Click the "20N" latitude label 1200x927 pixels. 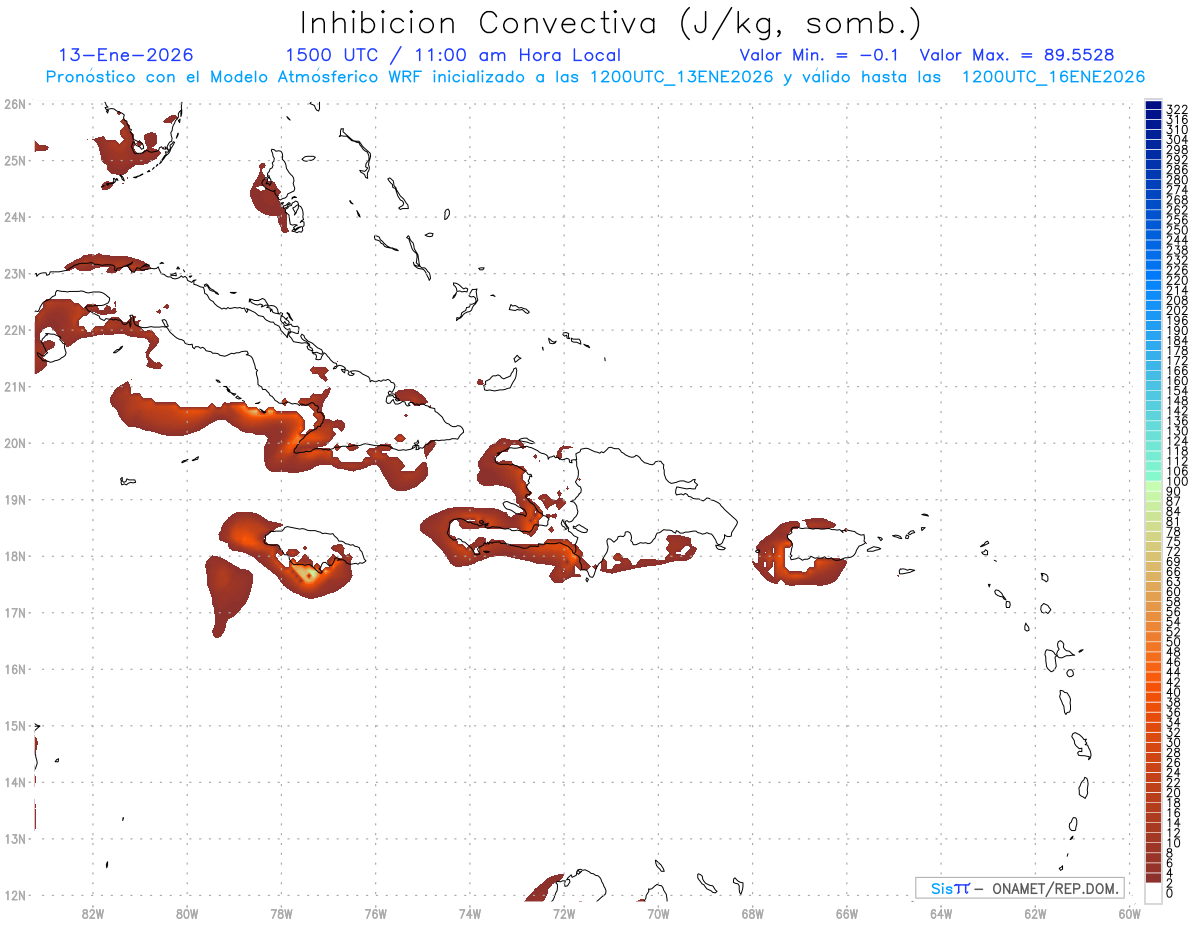(x=15, y=443)
